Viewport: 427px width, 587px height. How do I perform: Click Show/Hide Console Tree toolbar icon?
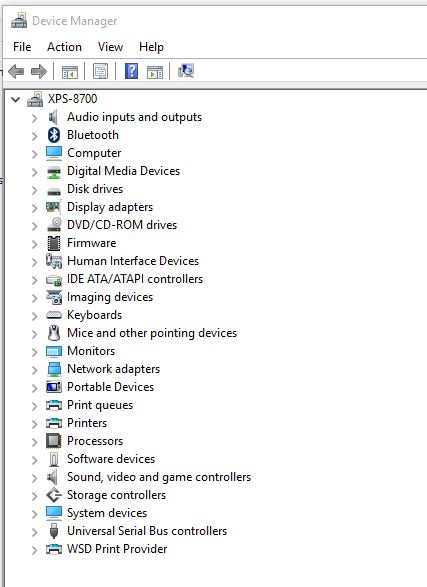(70, 71)
